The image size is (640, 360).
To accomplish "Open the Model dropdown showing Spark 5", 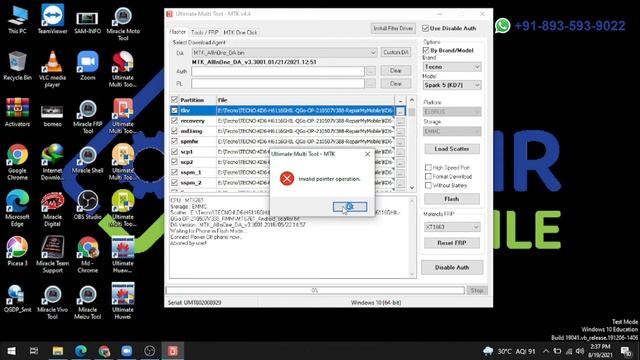I will coord(452,85).
